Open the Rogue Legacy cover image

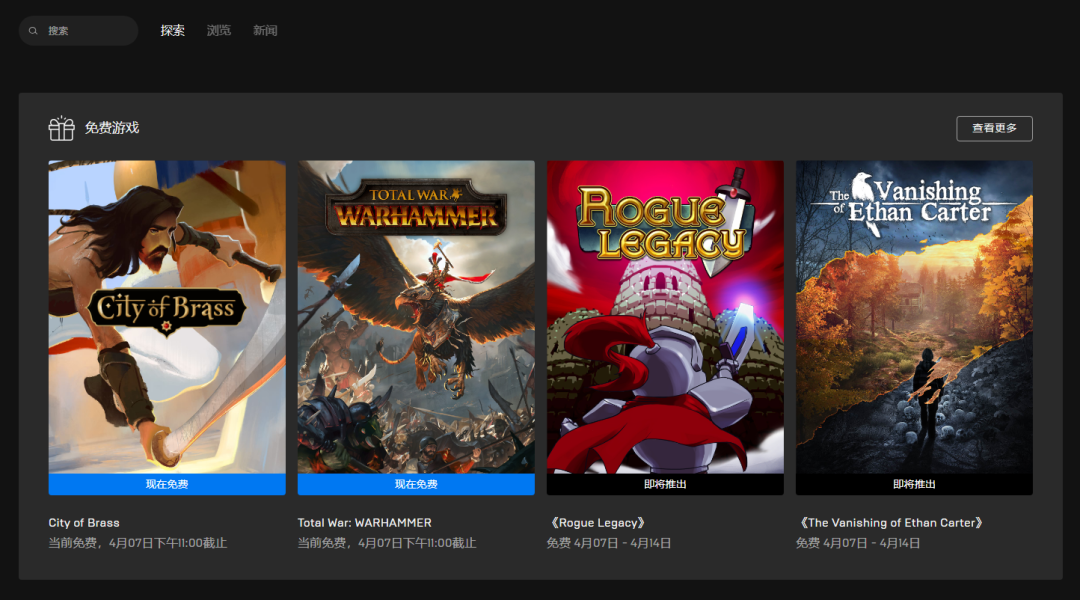[665, 318]
